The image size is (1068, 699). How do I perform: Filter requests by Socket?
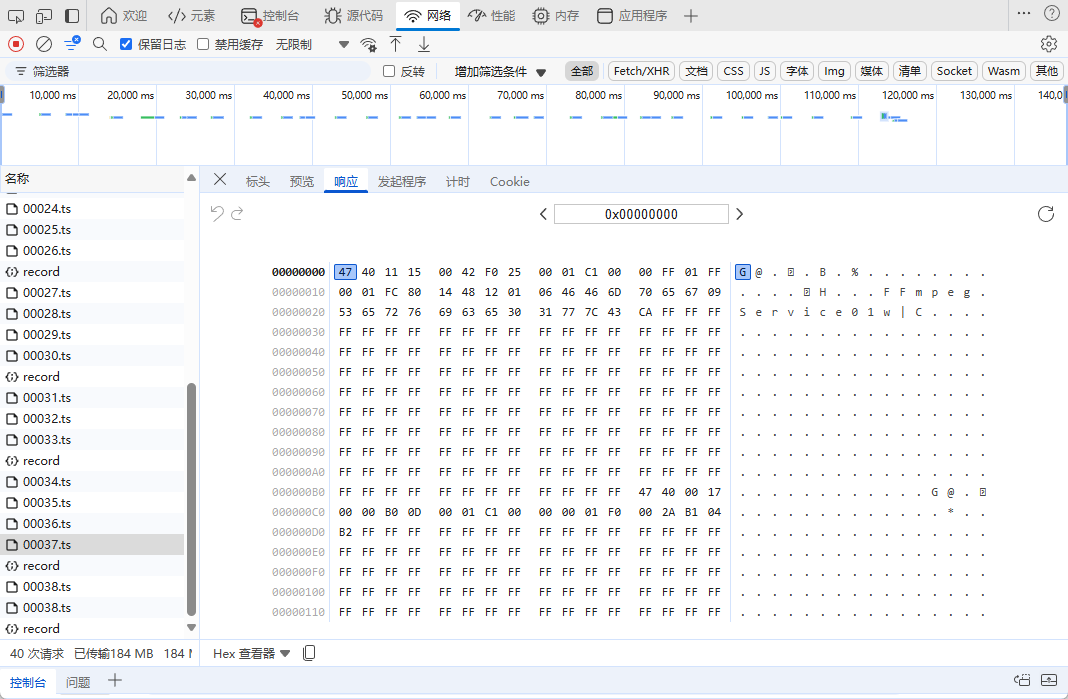(954, 71)
